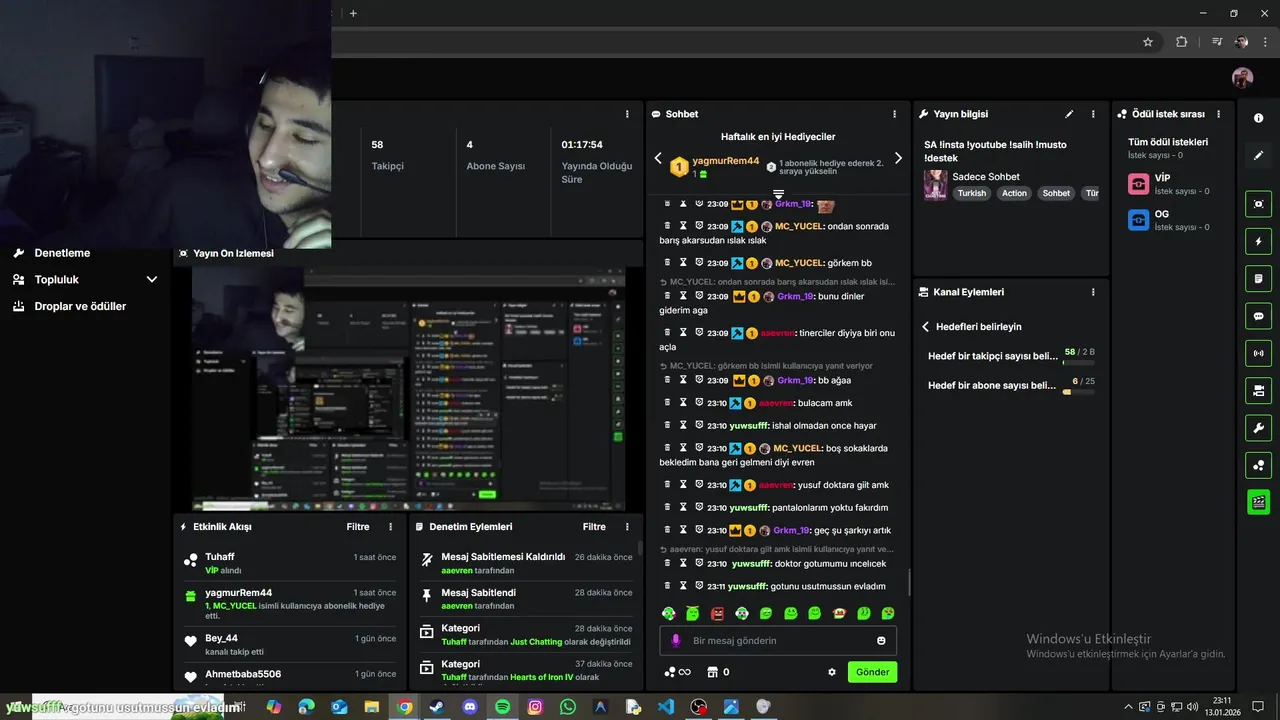Open the camera stream settings icon

[1259, 390]
